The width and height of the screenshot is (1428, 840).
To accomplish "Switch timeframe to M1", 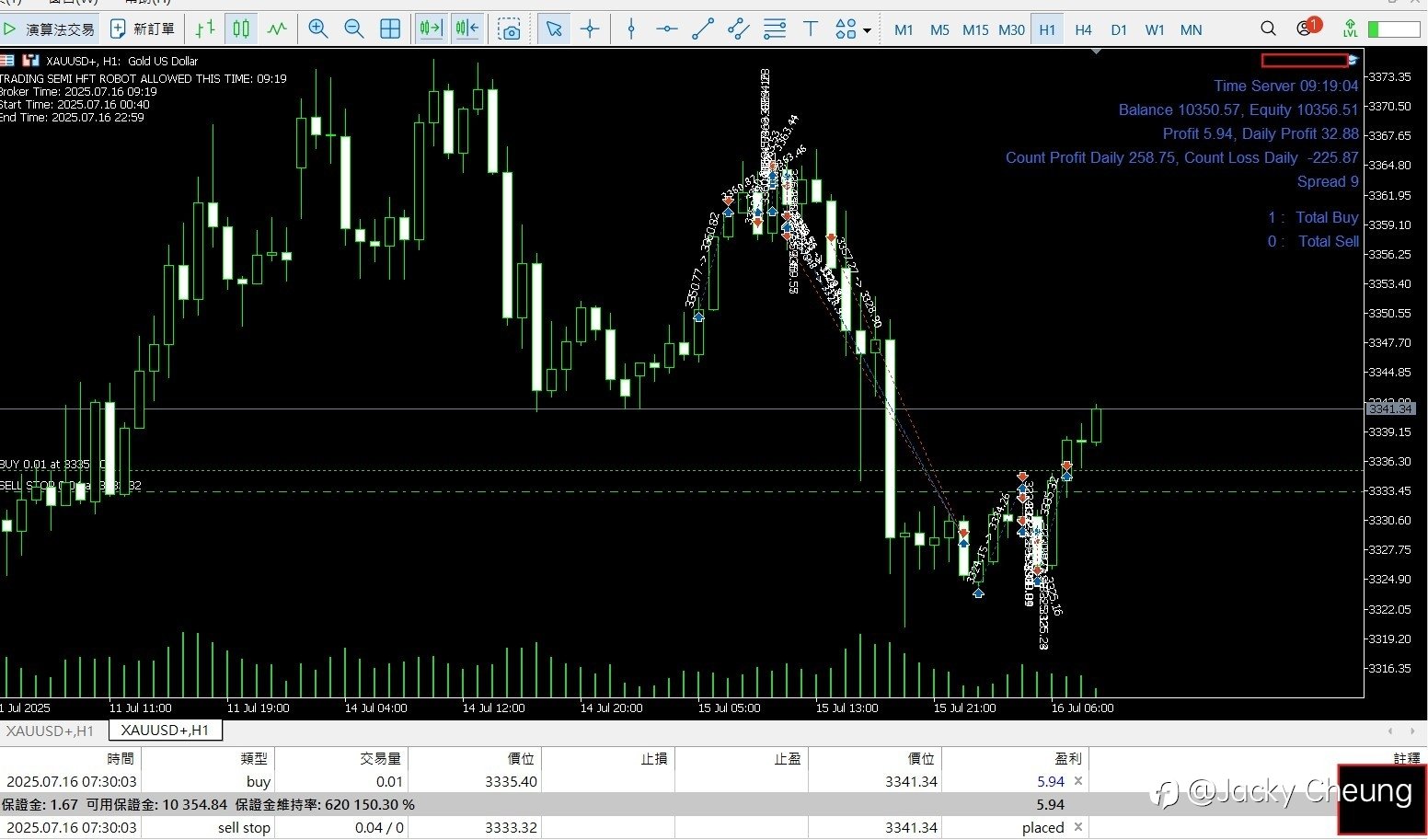I will pos(904,29).
